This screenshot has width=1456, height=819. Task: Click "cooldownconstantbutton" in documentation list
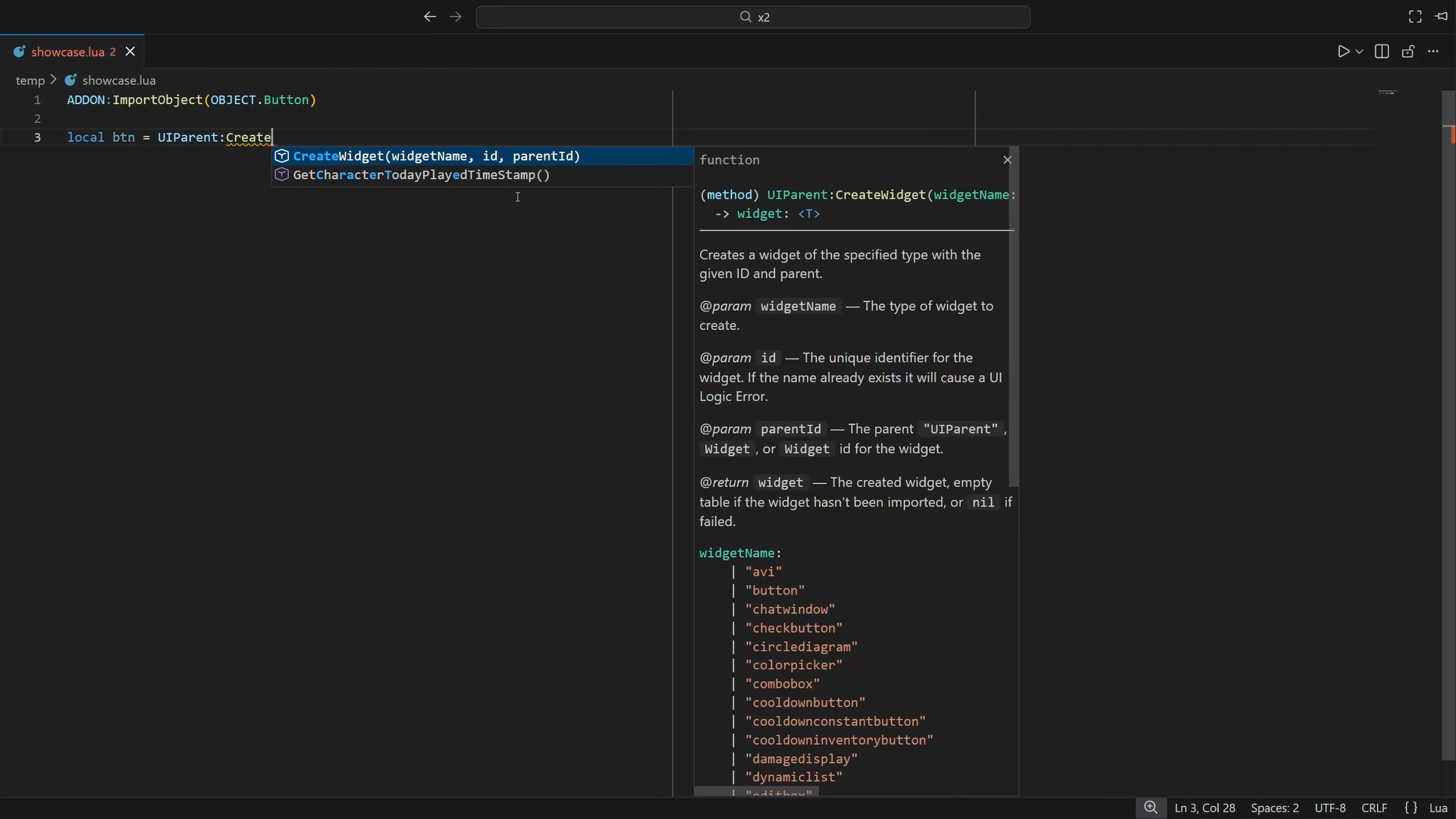coord(836,721)
